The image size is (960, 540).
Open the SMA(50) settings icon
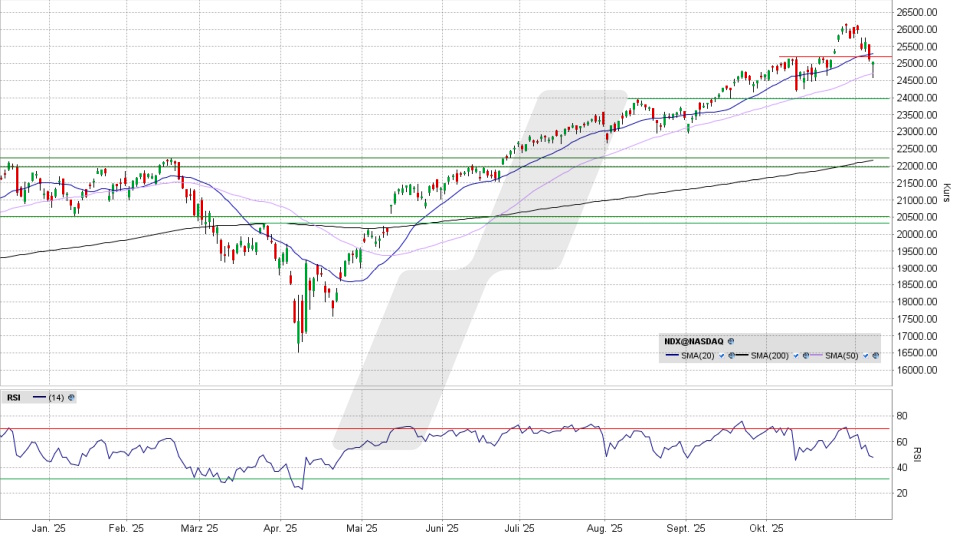click(x=876, y=356)
